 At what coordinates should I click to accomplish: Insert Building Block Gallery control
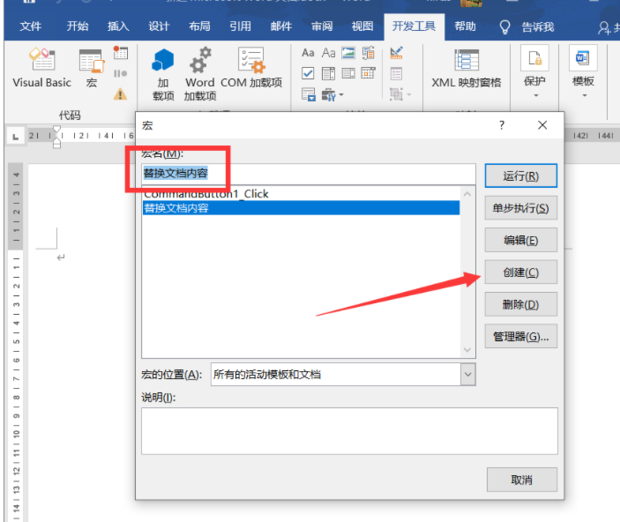pos(368,53)
